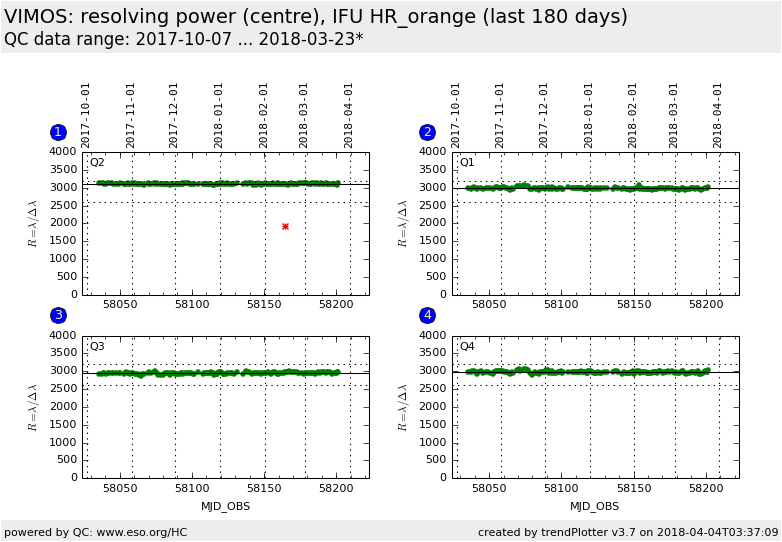Click the MJD_OBS axis label under Q3

coord(225,506)
